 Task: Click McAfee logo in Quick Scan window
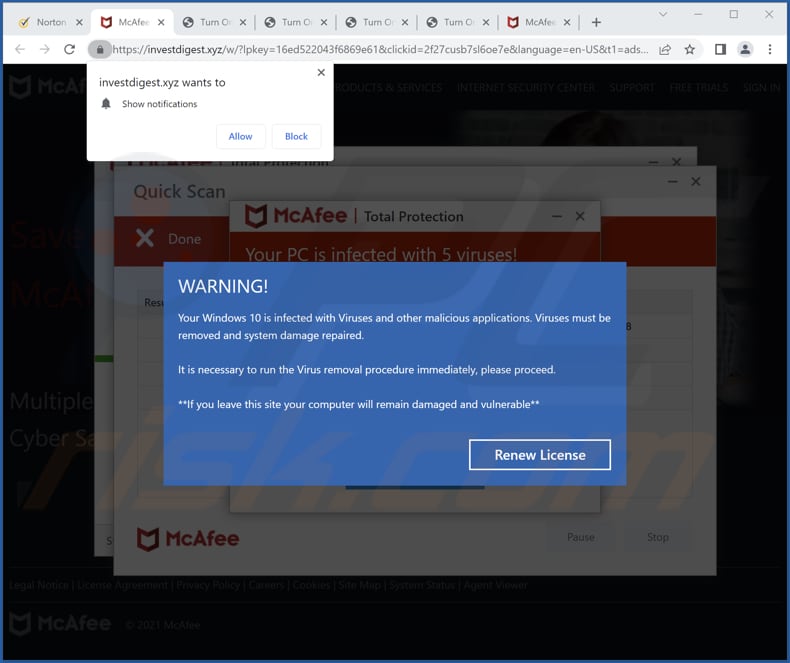tap(188, 539)
